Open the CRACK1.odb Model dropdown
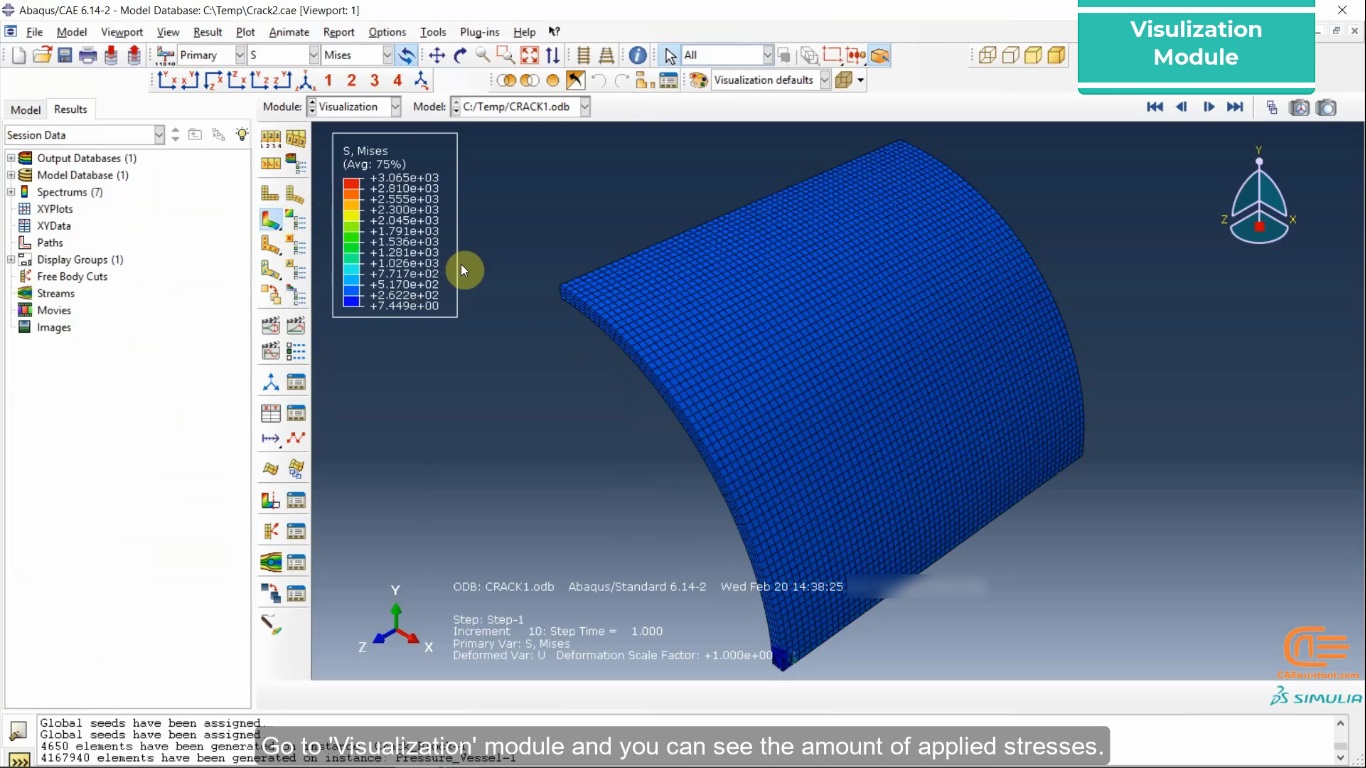Image resolution: width=1366 pixels, height=768 pixels. tap(520, 107)
